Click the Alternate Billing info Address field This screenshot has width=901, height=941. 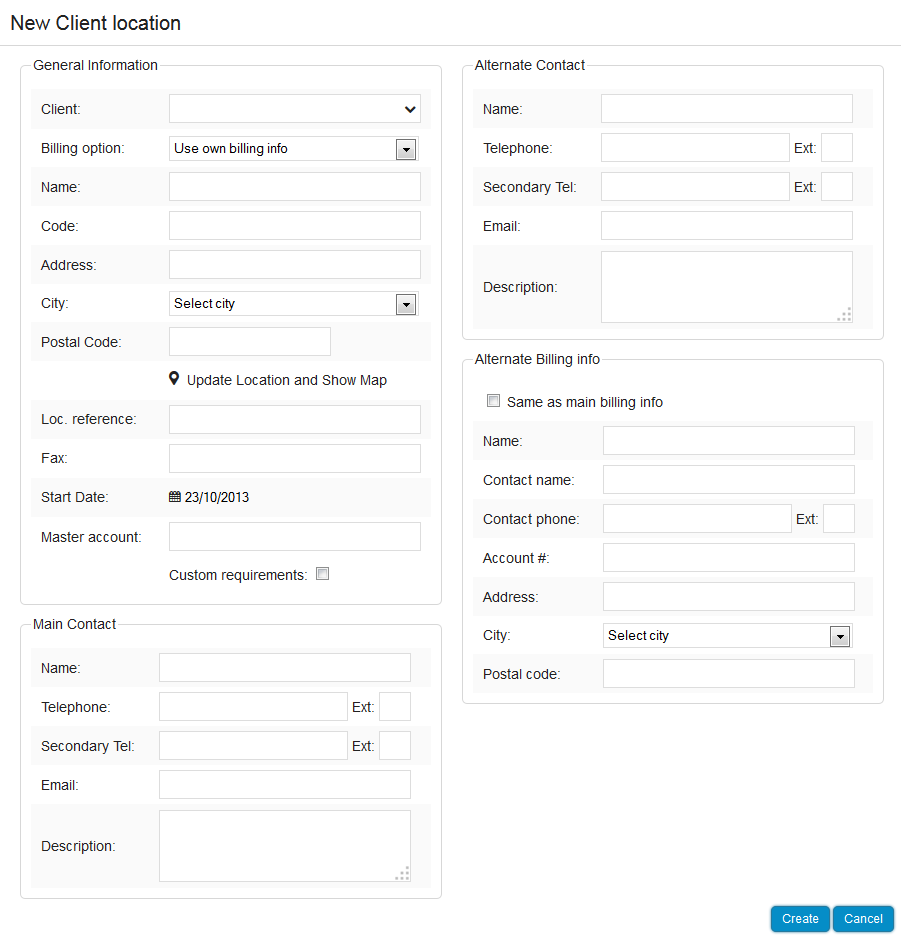pyautogui.click(x=729, y=597)
